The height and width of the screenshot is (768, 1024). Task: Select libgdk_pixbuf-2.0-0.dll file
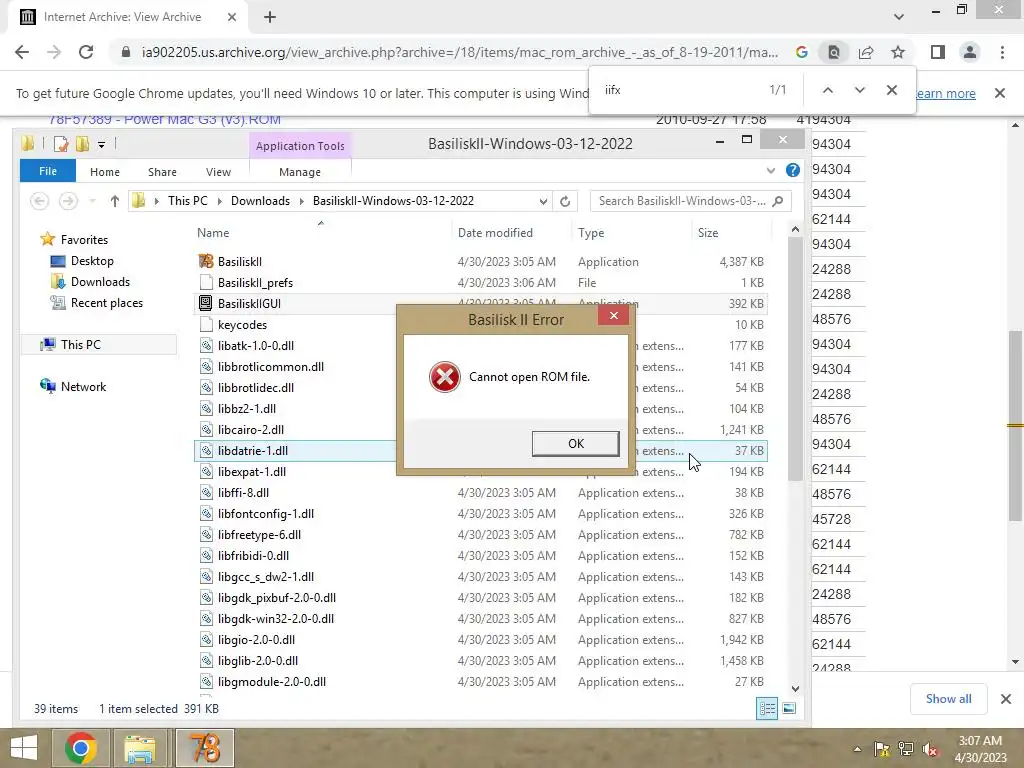[277, 598]
